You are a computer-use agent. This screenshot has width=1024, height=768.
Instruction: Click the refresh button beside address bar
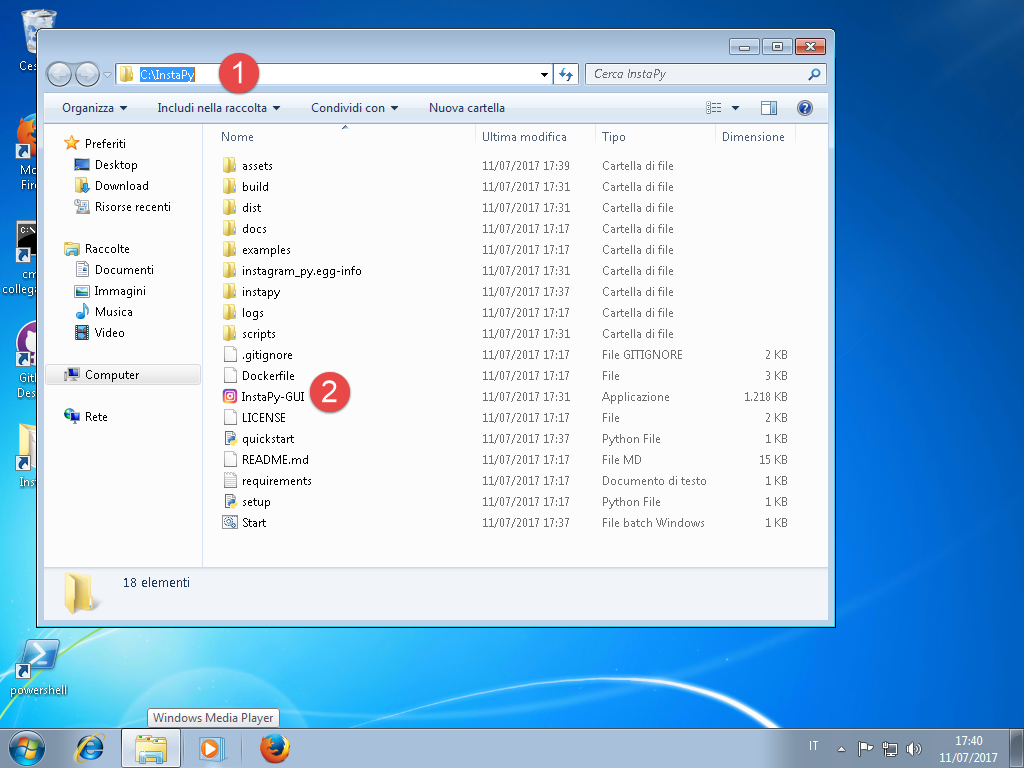pos(566,74)
